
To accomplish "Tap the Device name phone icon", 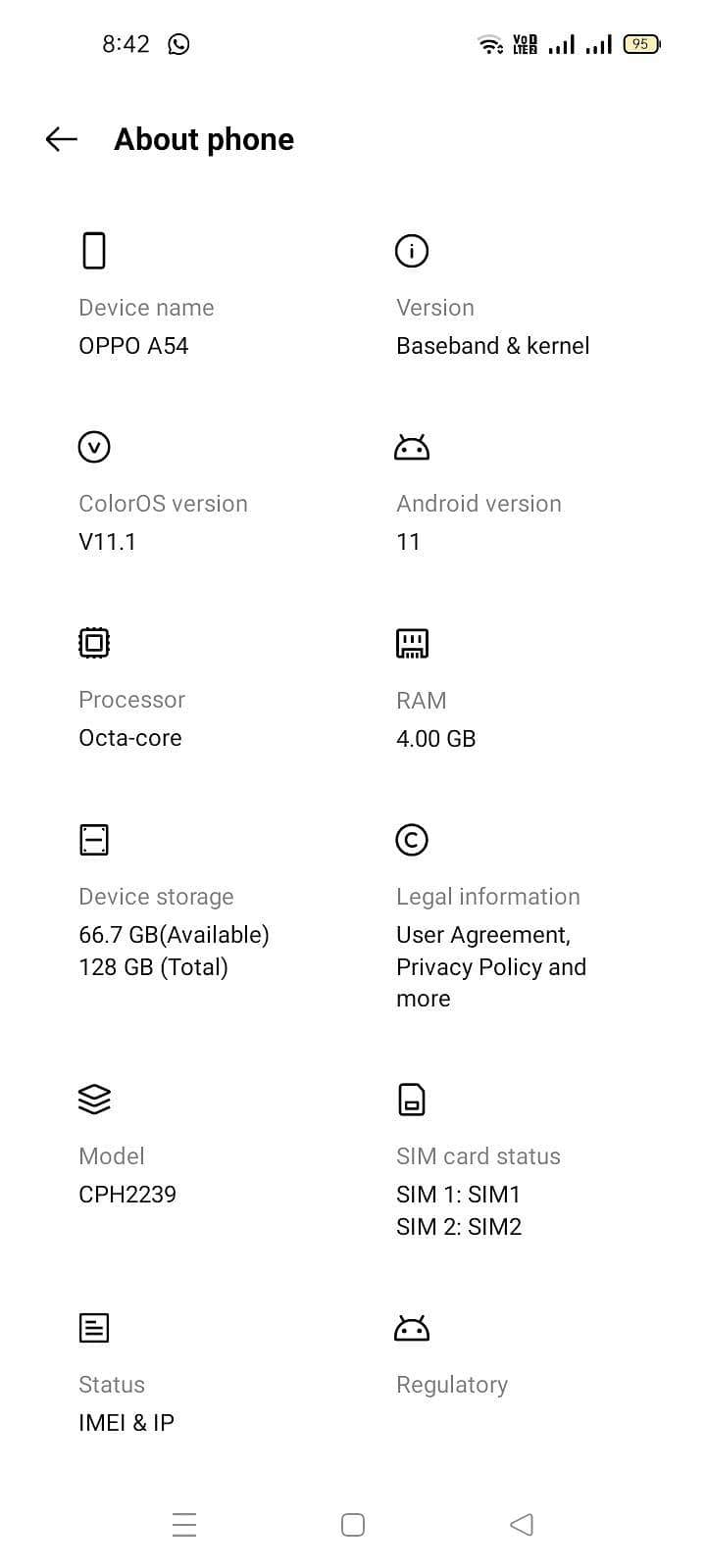I will [x=94, y=251].
